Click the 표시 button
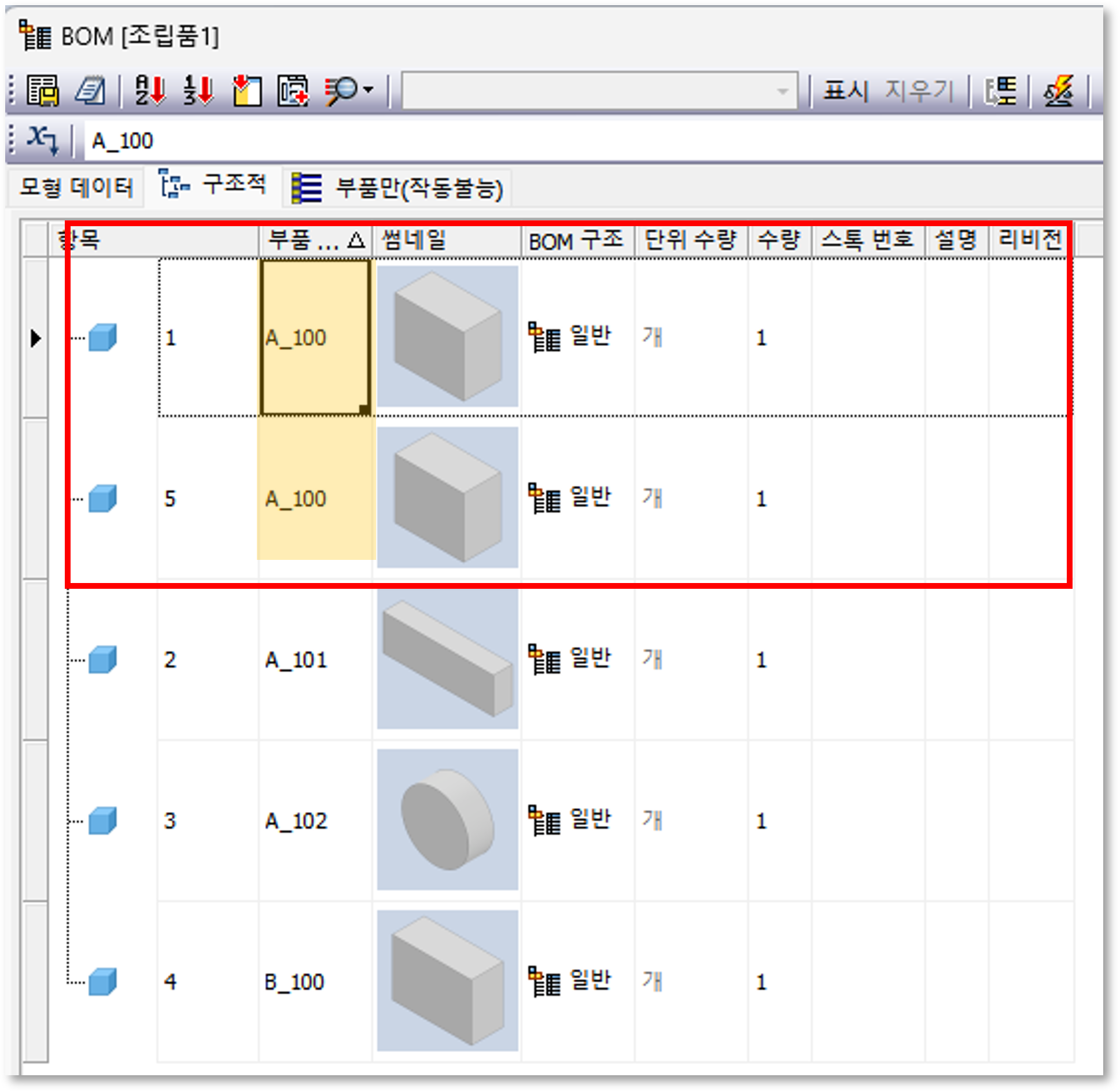The image size is (1120, 1092). [845, 90]
